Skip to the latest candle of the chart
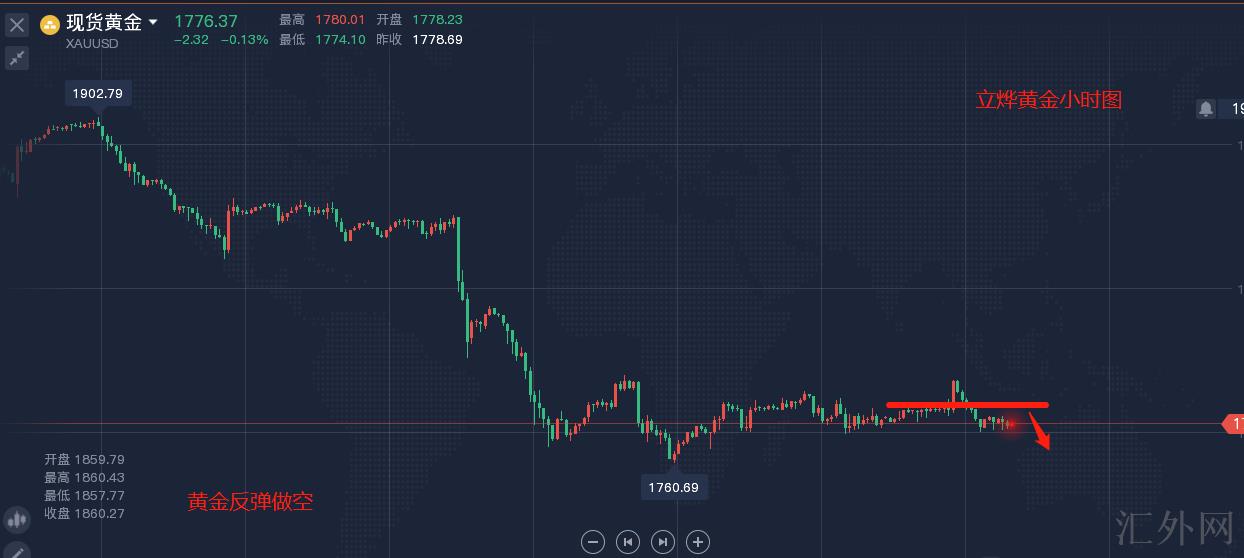The image size is (1244, 558). pyautogui.click(x=663, y=542)
